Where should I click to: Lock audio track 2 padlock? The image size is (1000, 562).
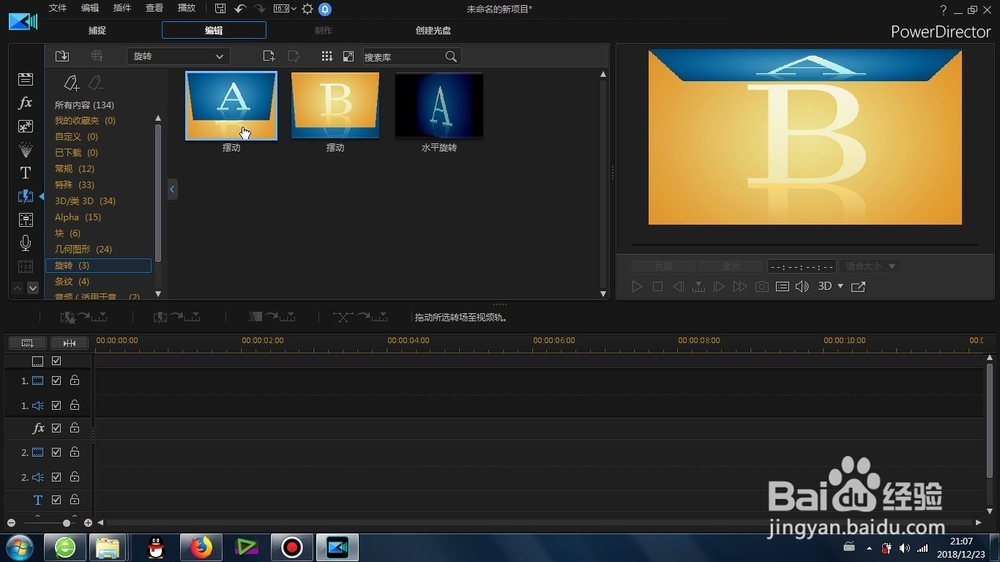[x=75, y=477]
